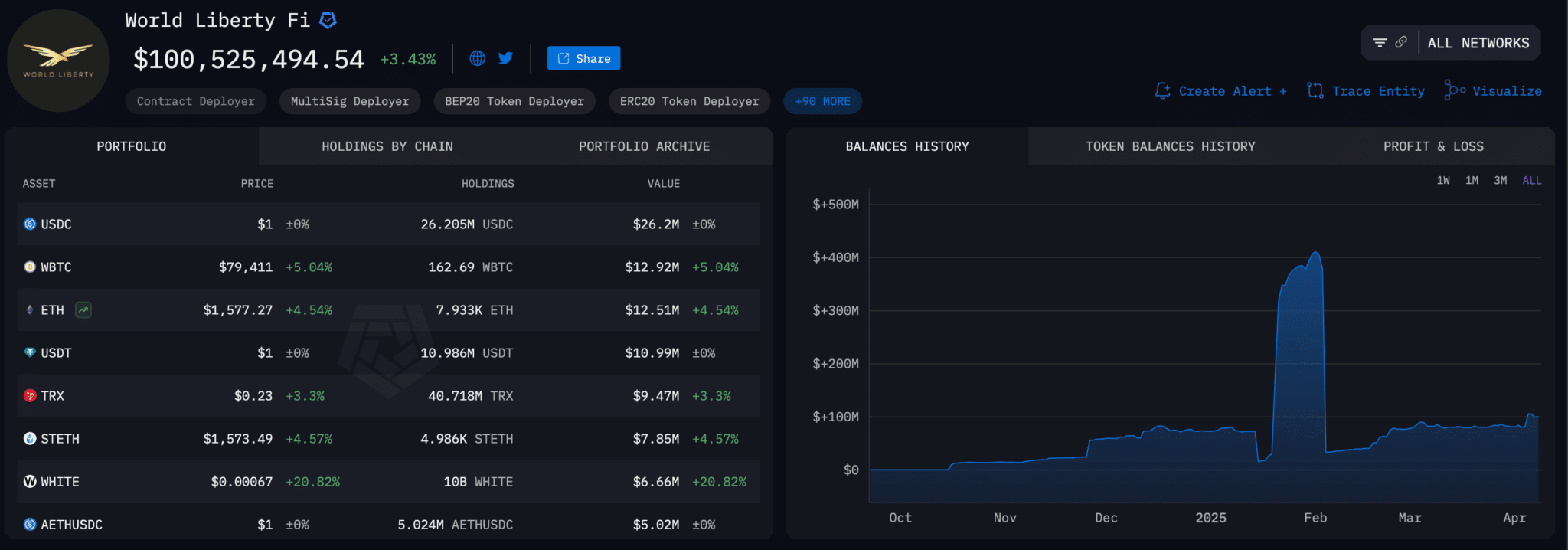Screen dimensions: 1568x550
Task: Click Create Alert + link
Action: click(x=1221, y=91)
